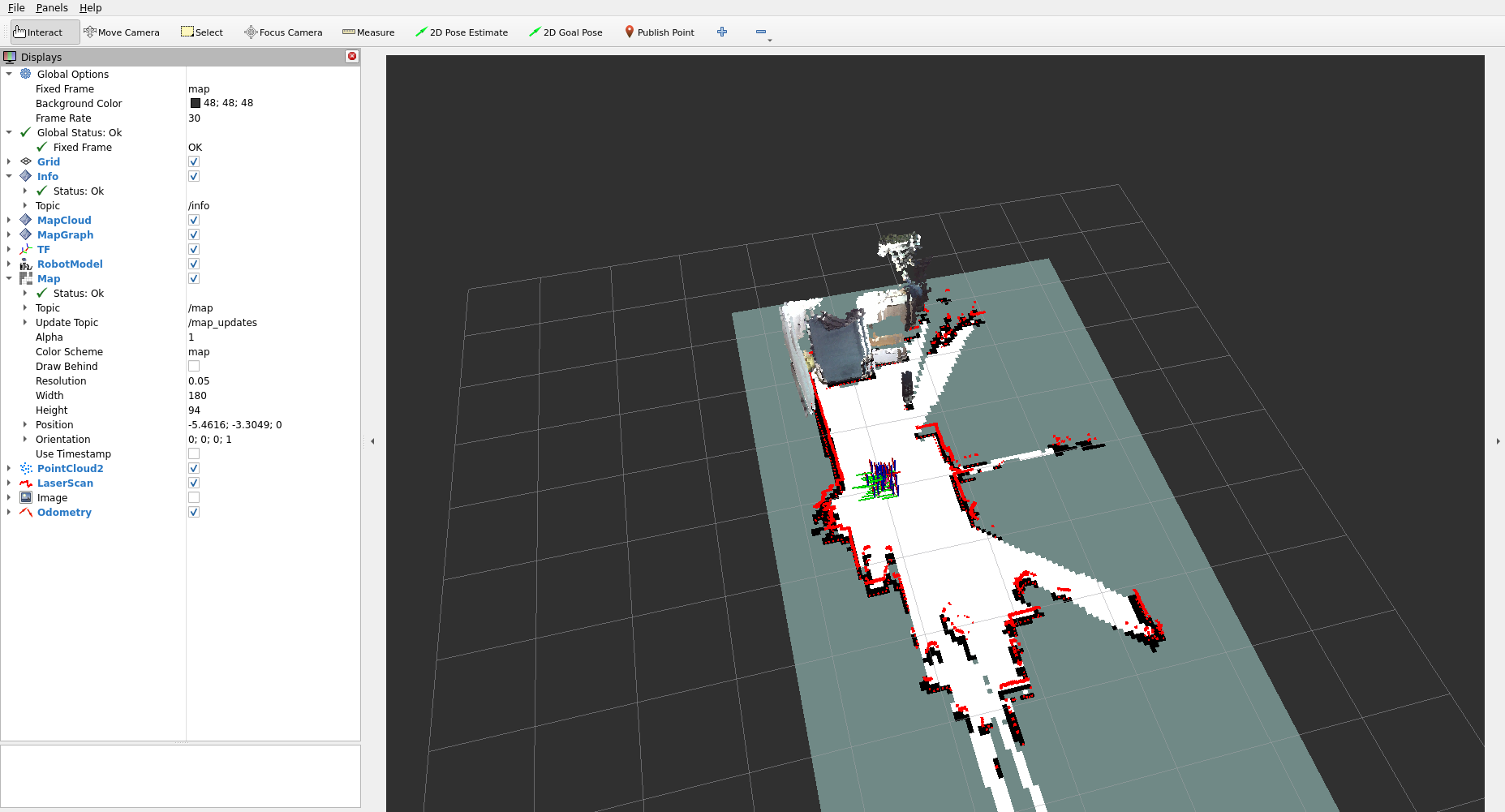Expand the Position property under Map
This screenshot has height=812, width=1505.
(25, 424)
